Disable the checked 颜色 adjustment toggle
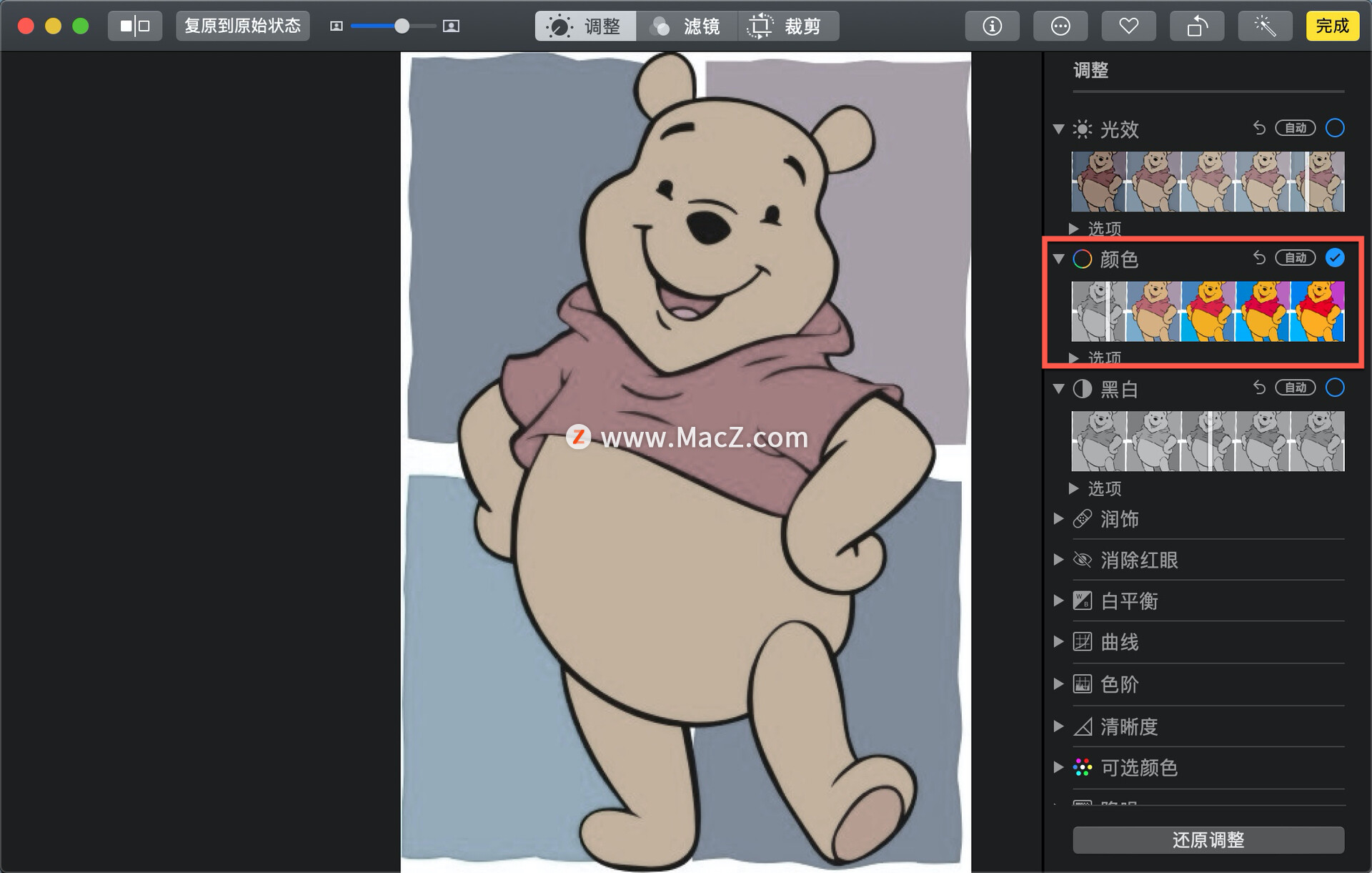The height and width of the screenshot is (873, 1372). 1334,257
